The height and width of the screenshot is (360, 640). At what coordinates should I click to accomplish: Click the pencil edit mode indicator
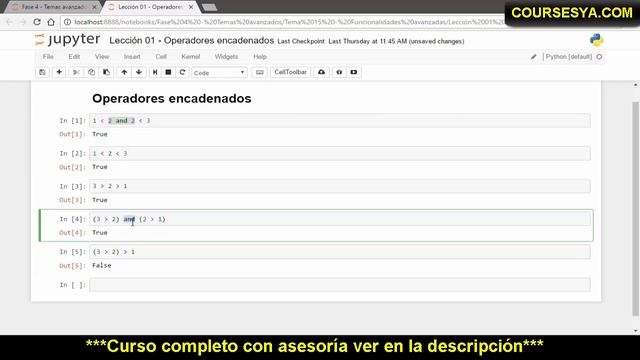(533, 57)
